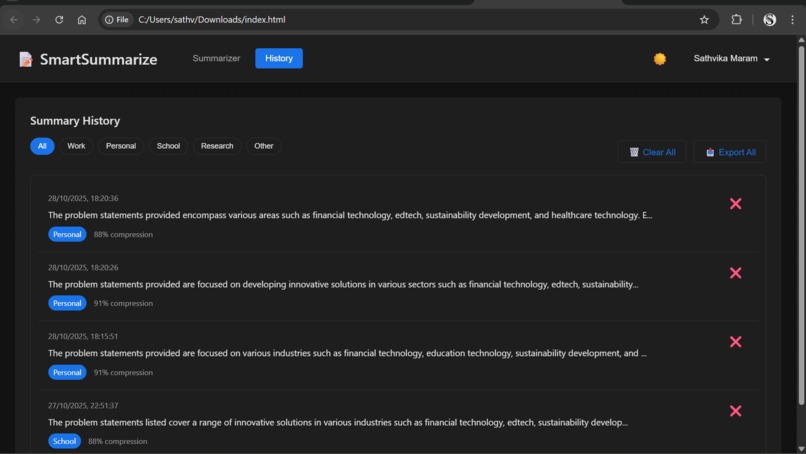806x454 pixels.
Task: Click Personal tag on 18:20:36 entry
Action: tap(67, 234)
